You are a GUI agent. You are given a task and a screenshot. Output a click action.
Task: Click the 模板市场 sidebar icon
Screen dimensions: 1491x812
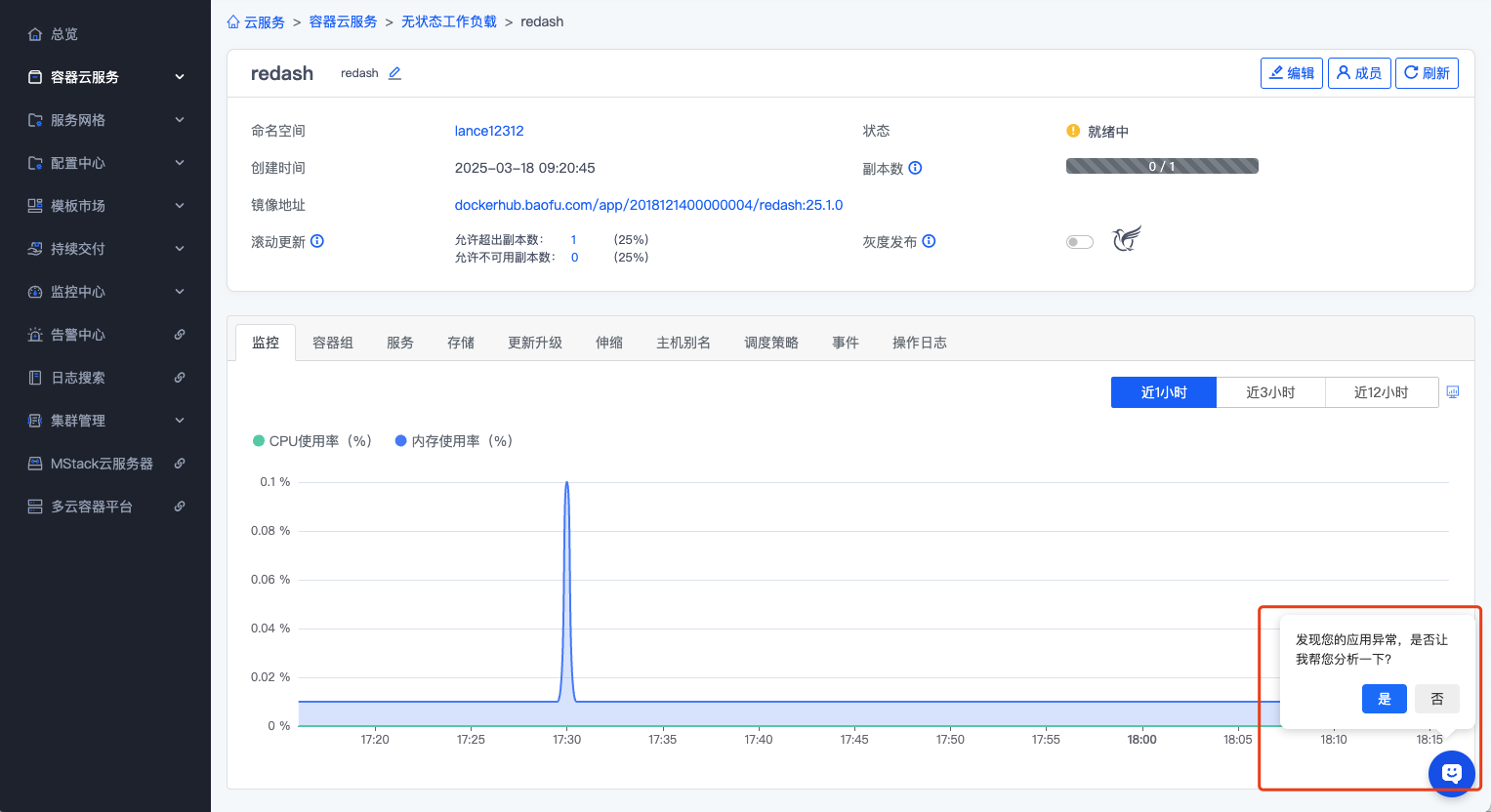coord(35,206)
